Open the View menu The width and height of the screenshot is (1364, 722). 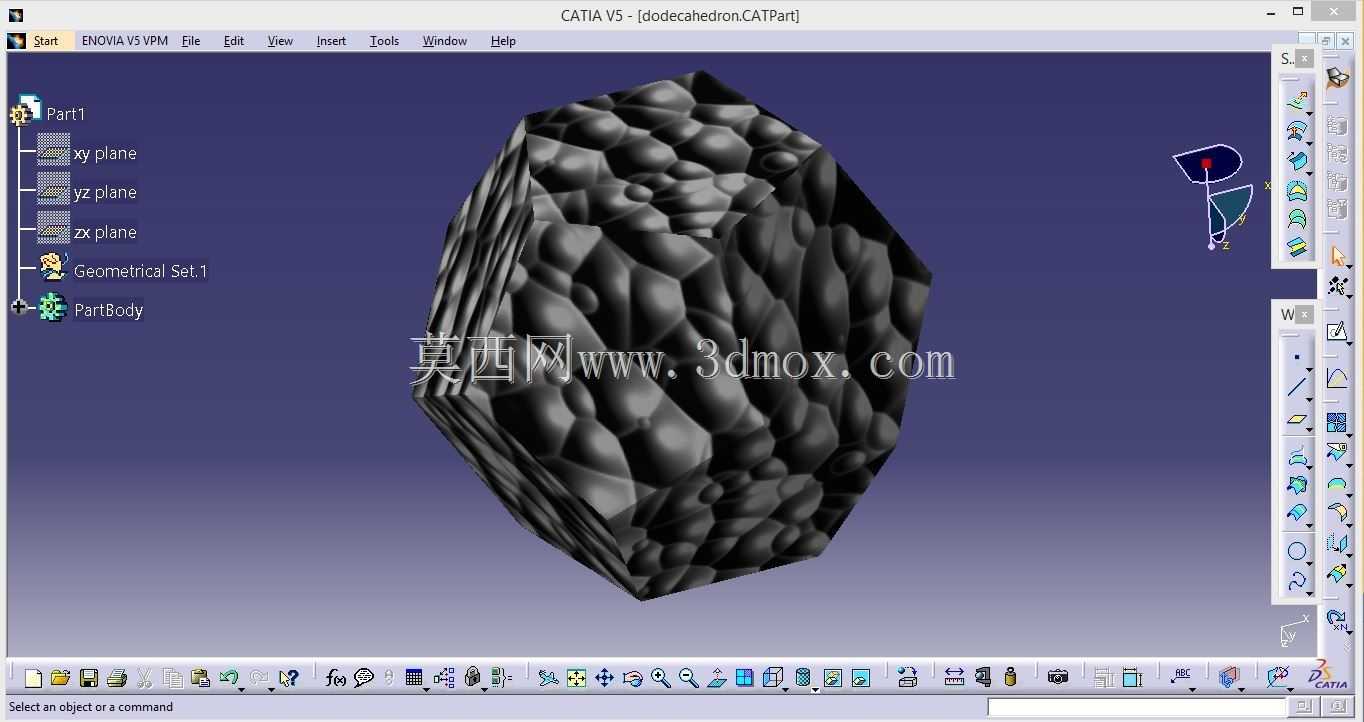coord(280,41)
